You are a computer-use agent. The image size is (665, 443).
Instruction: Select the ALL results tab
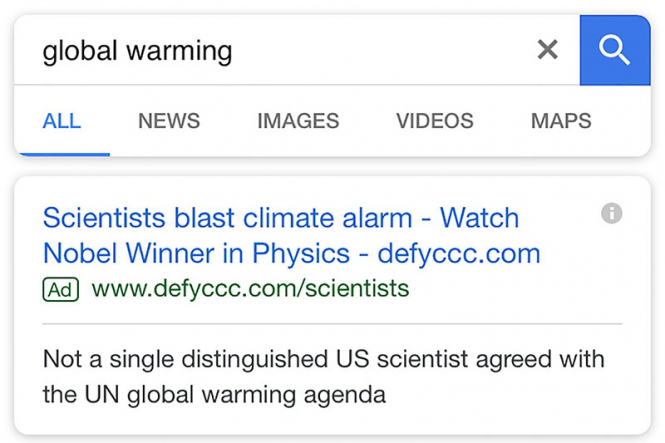pos(62,122)
